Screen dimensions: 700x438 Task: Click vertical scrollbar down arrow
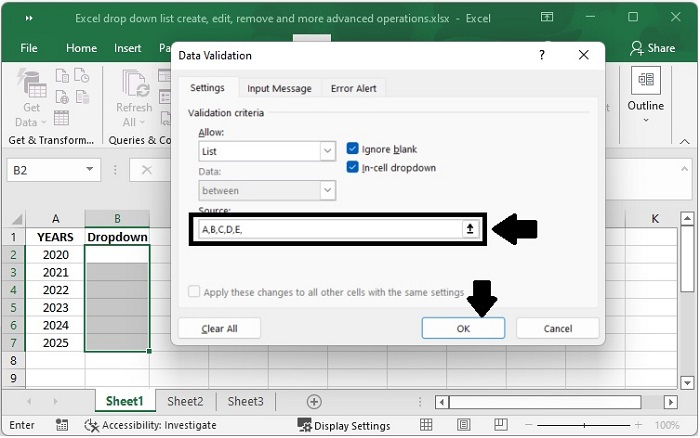pos(687,383)
